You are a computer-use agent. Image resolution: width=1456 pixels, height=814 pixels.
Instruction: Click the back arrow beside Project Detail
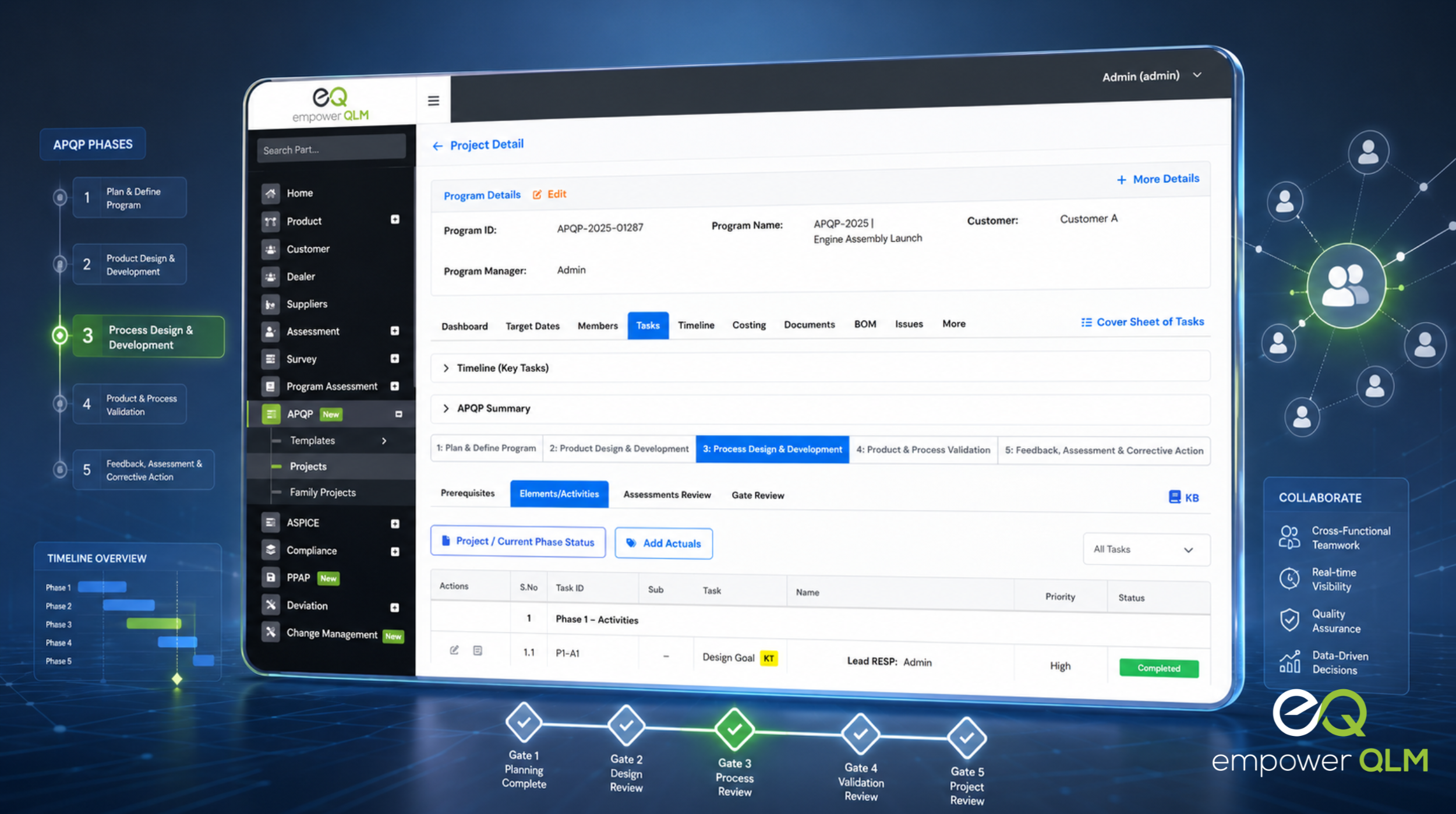[x=437, y=146]
